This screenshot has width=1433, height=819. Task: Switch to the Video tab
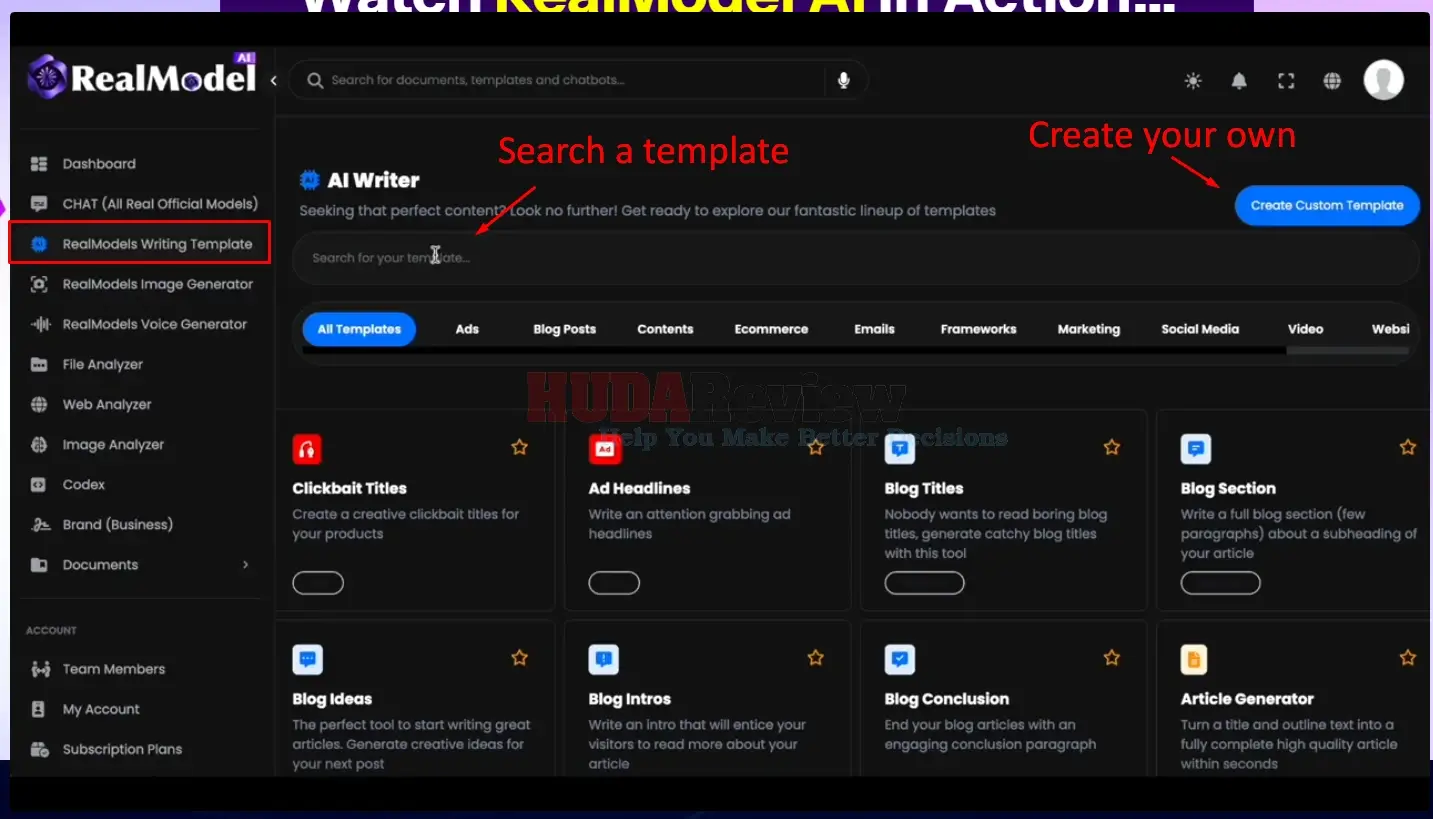pyautogui.click(x=1305, y=329)
